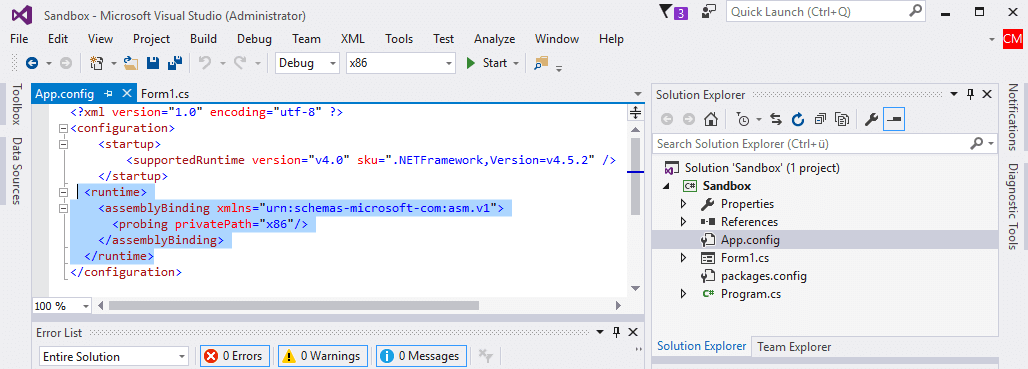Image resolution: width=1028 pixels, height=369 pixels.
Task: Click the Home icon in Solution Explorer
Action: (x=710, y=119)
